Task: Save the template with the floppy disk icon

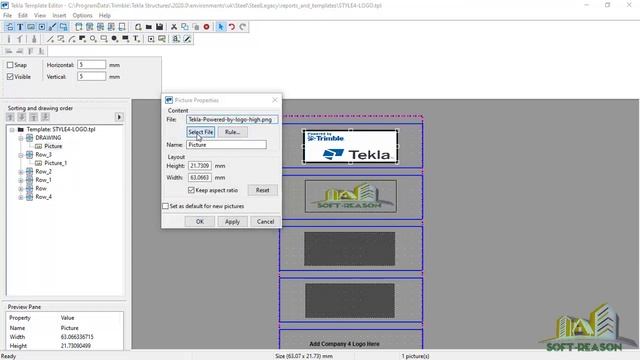Action: click(x=160, y=27)
